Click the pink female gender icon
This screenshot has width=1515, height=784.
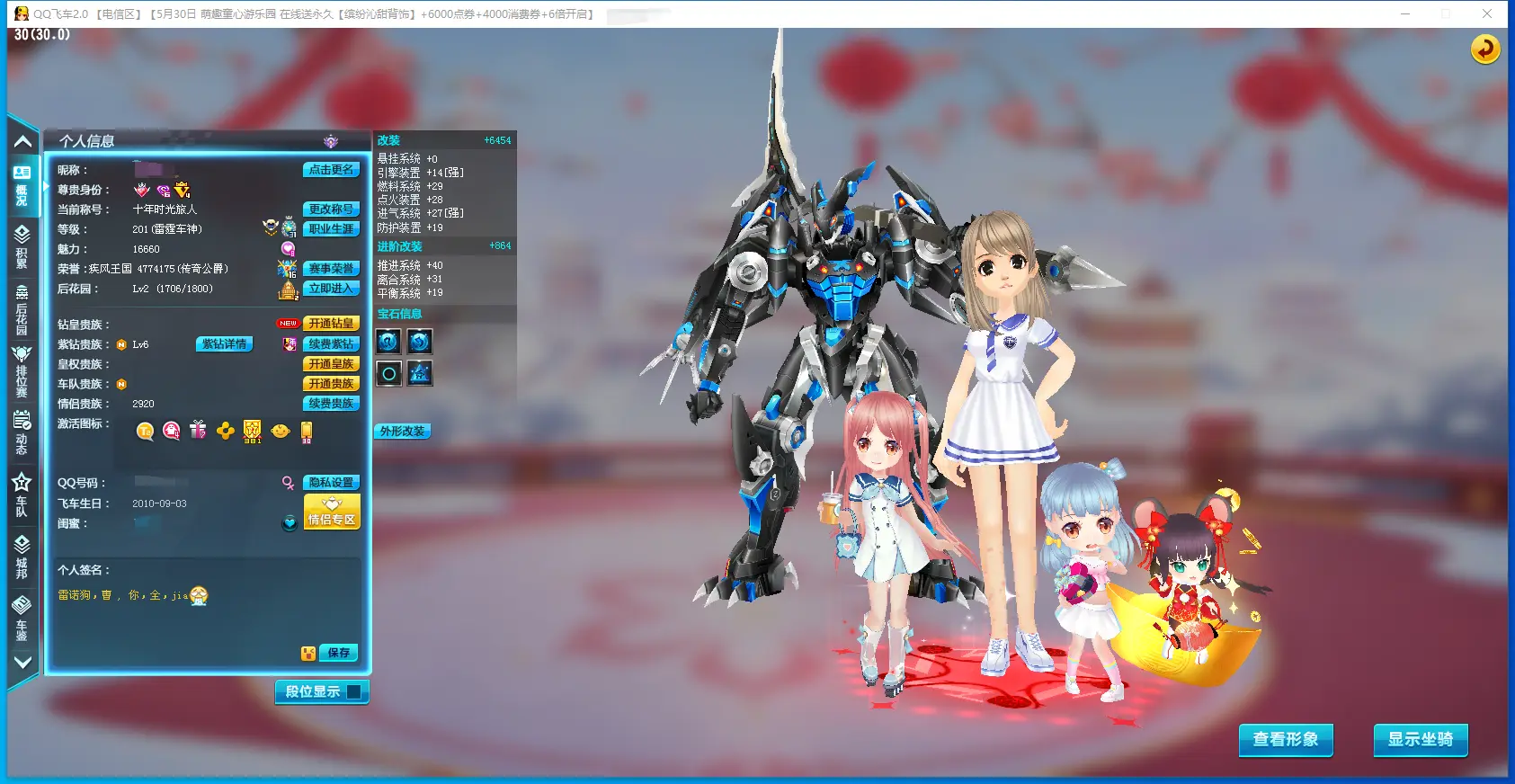[x=288, y=483]
